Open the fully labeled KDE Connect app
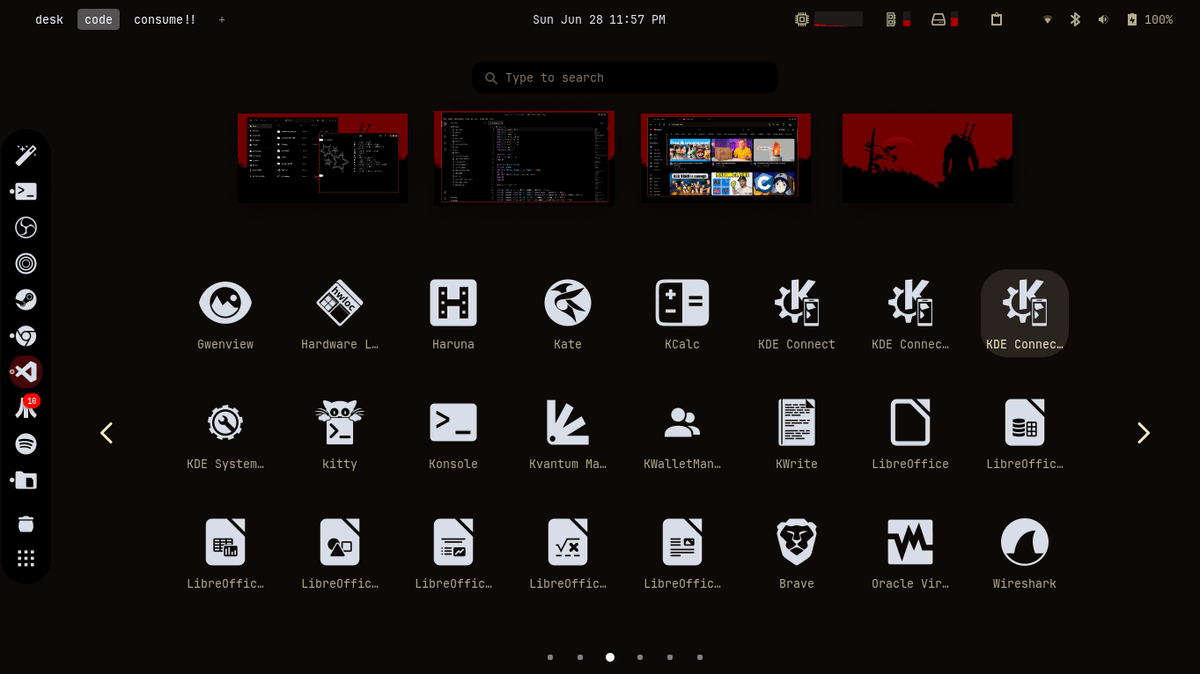Screen dimensions: 1200x674 [796, 313]
